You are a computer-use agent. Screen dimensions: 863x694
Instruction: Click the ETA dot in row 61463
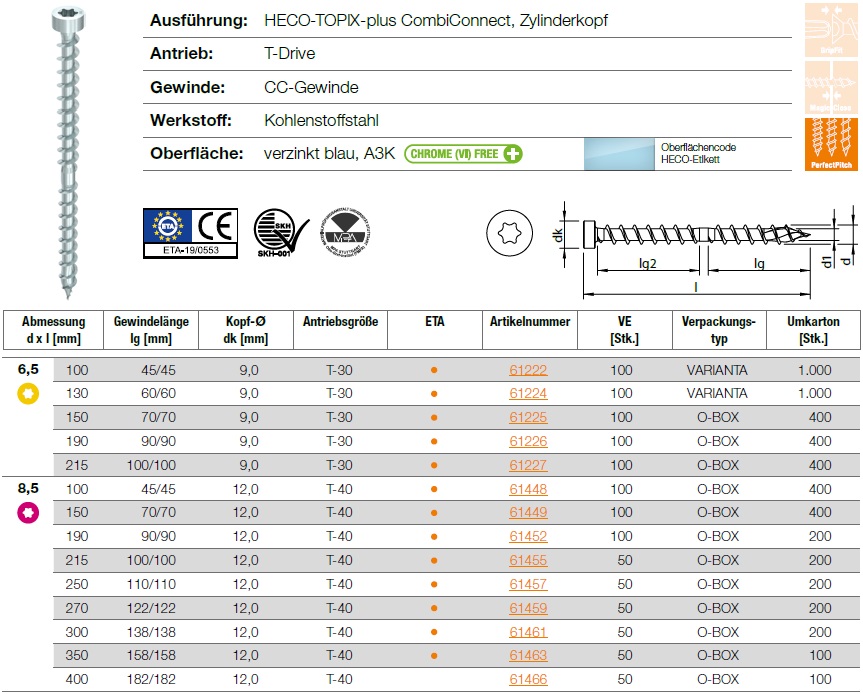(x=434, y=655)
